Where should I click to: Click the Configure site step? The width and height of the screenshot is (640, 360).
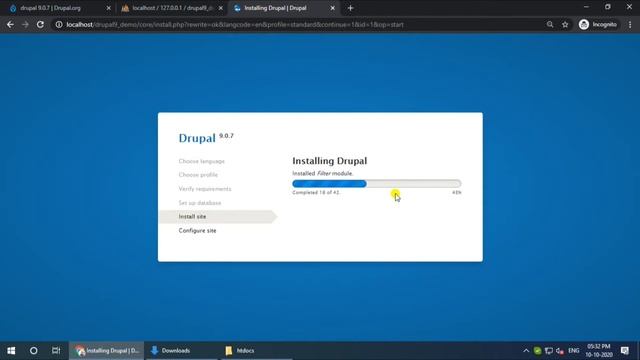coord(197,231)
